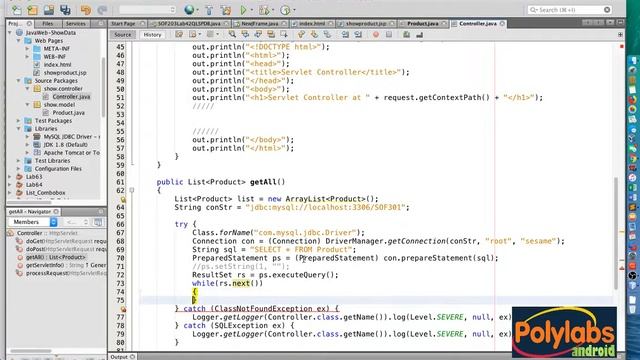This screenshot has width=640, height=360.
Task: Switch to the index.html tab
Action: (312, 24)
